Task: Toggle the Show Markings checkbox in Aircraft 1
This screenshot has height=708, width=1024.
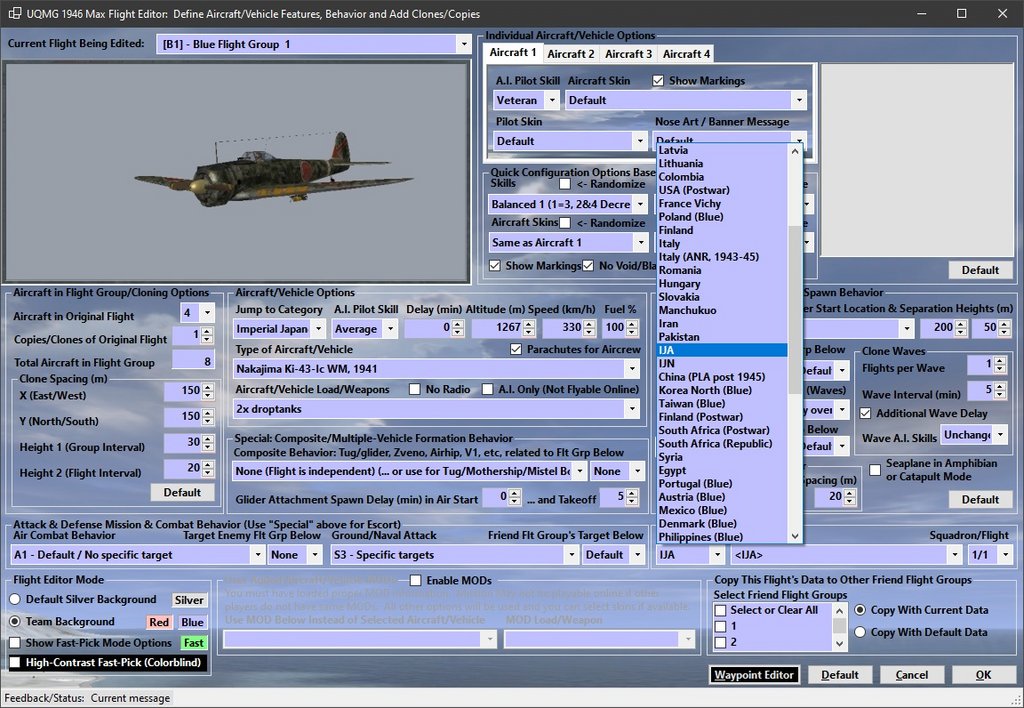Action: [658, 81]
